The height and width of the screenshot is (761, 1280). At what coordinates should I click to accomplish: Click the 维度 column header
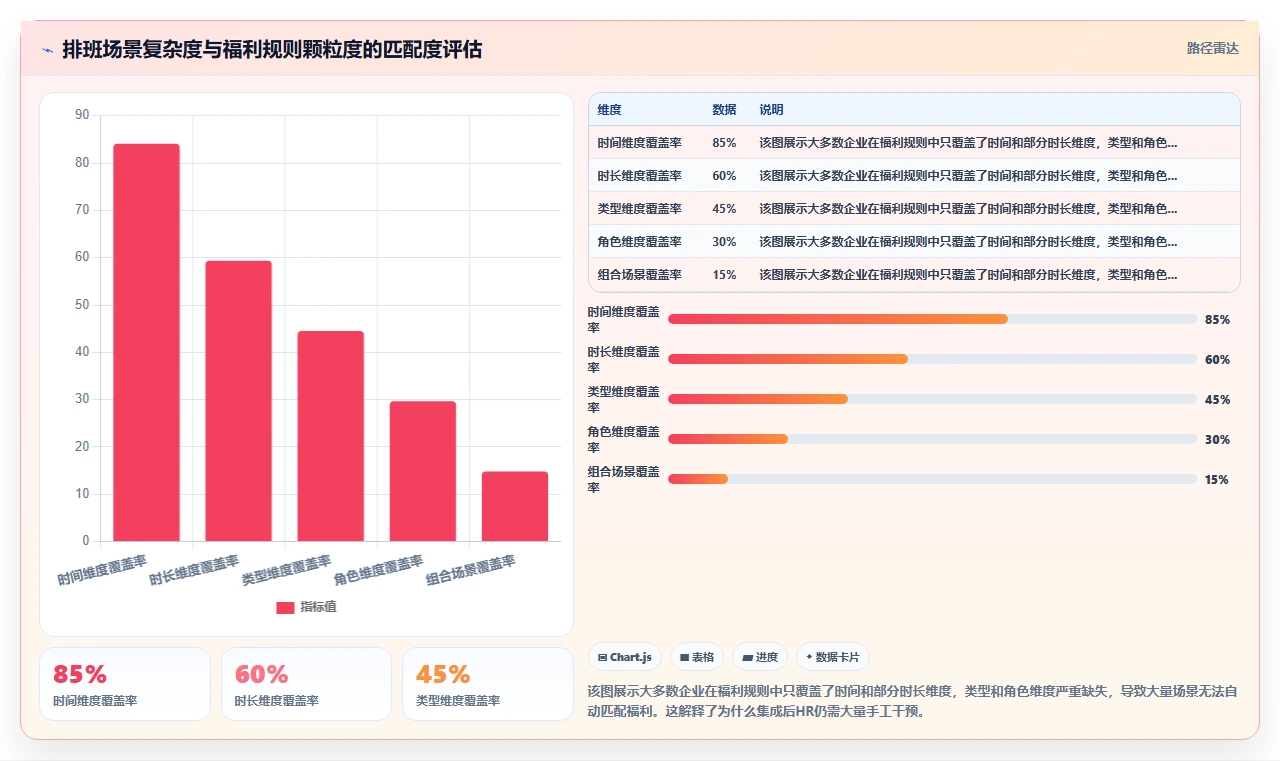coord(610,109)
